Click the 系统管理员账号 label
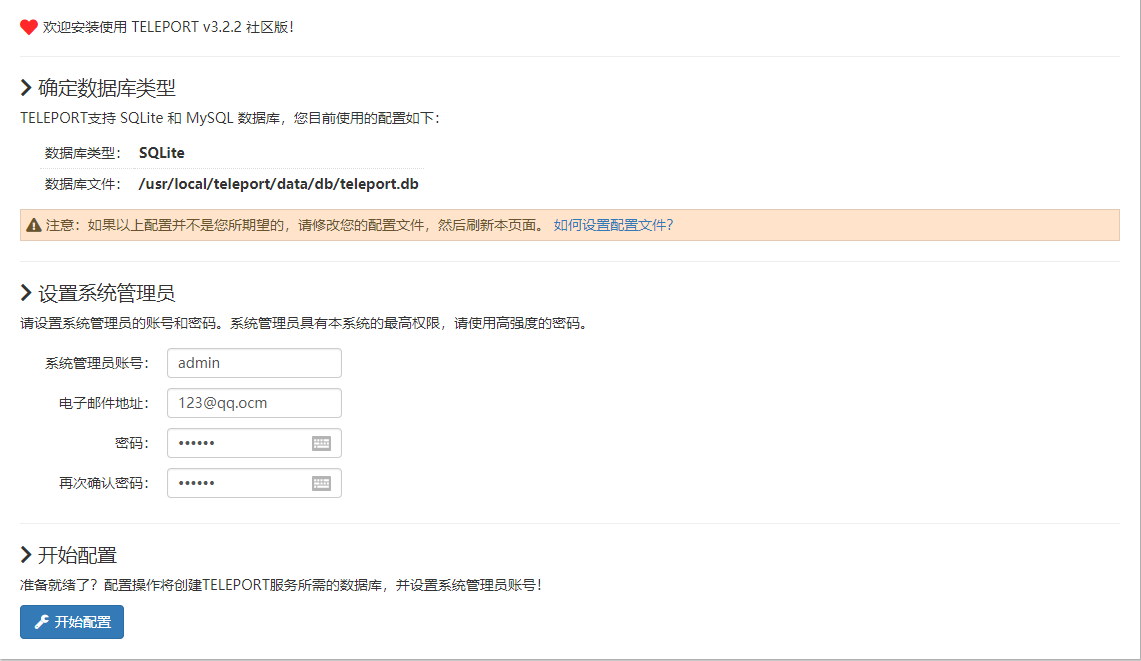Screen dimensions: 1141x661 point(97,363)
